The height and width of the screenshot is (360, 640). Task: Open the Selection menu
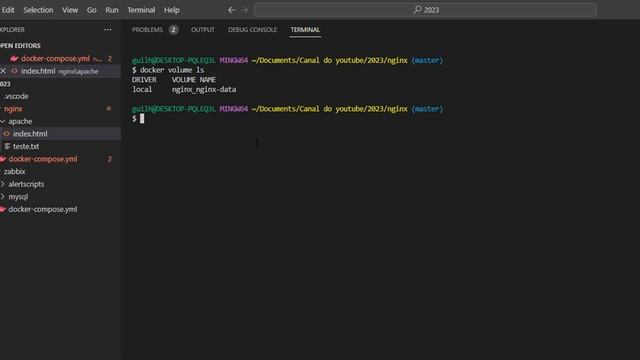pos(38,10)
